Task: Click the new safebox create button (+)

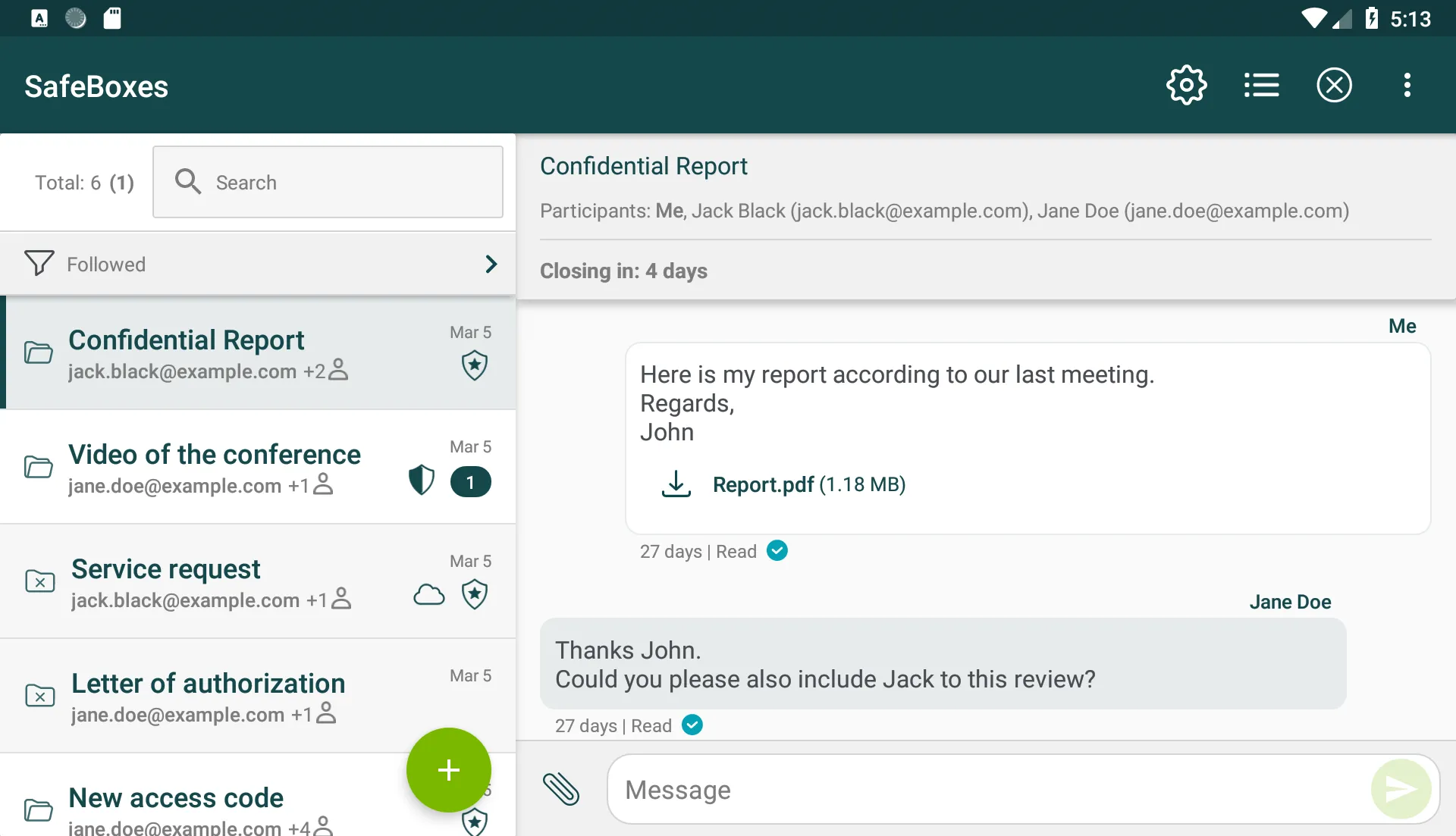Action: click(x=448, y=770)
